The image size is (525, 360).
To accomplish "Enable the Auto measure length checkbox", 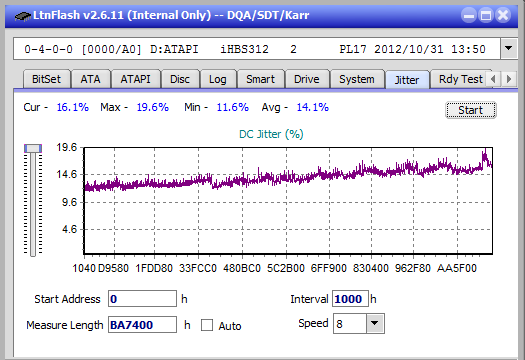I will (207, 325).
